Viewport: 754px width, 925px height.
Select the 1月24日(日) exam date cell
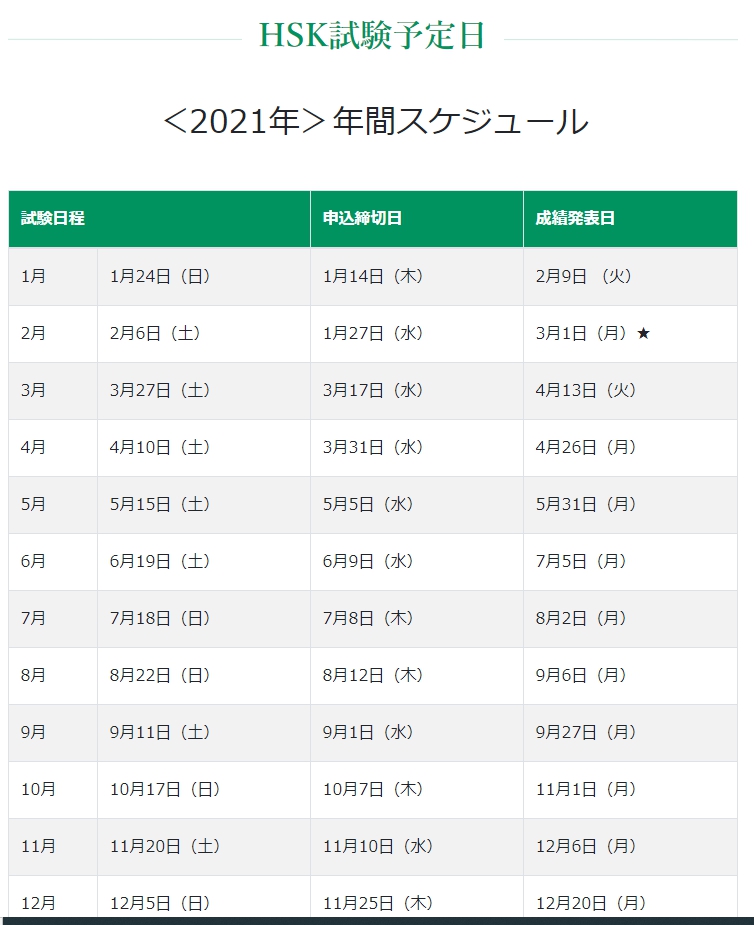[x=160, y=276]
